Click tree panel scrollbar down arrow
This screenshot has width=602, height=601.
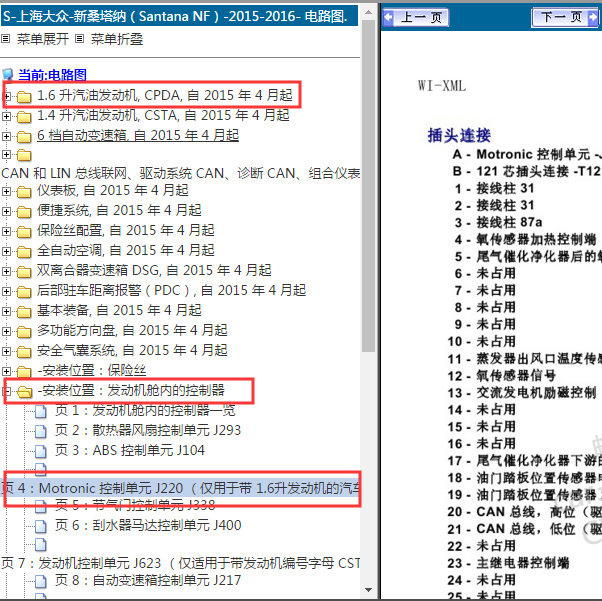pos(368,590)
